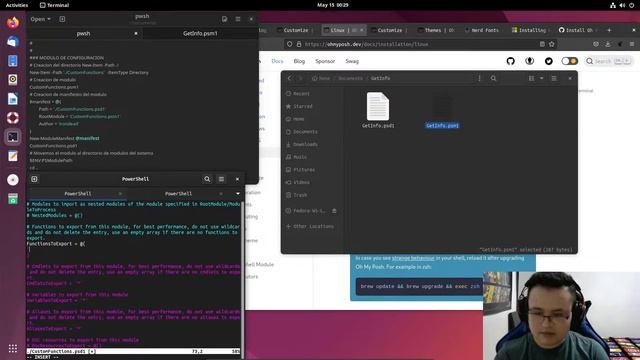Open the Files window hamburger menu
The image size is (640, 360).
point(554,78)
